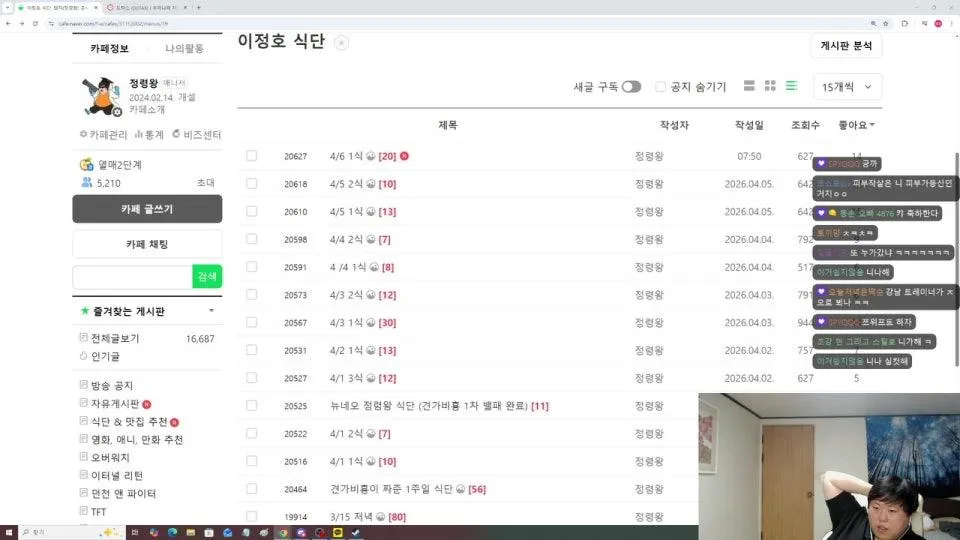Viewport: 960px width, 540px height.
Task: Select checkbox for post 20573
Action: click(252, 294)
